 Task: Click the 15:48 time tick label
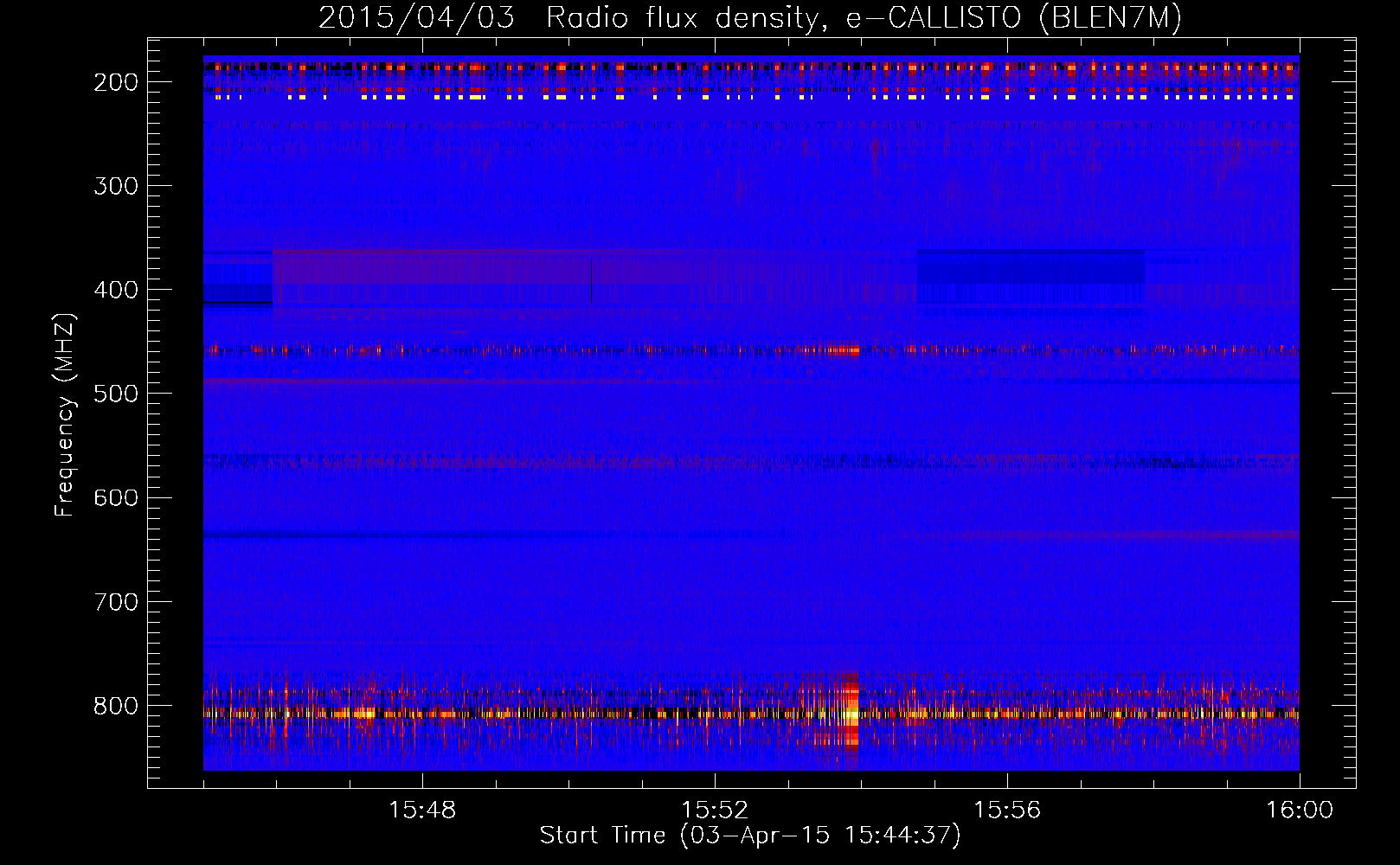[422, 811]
